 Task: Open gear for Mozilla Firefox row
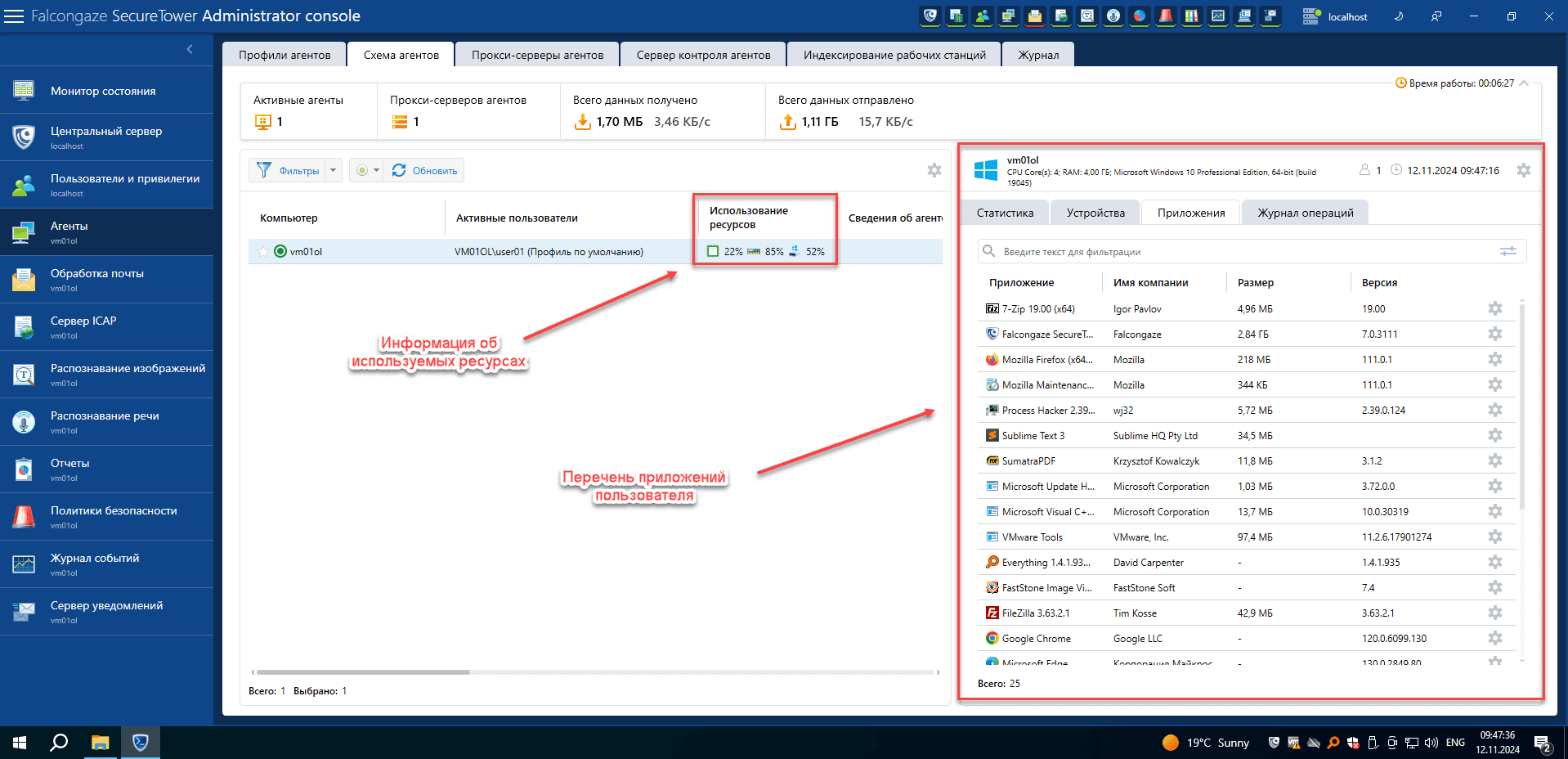click(1495, 359)
